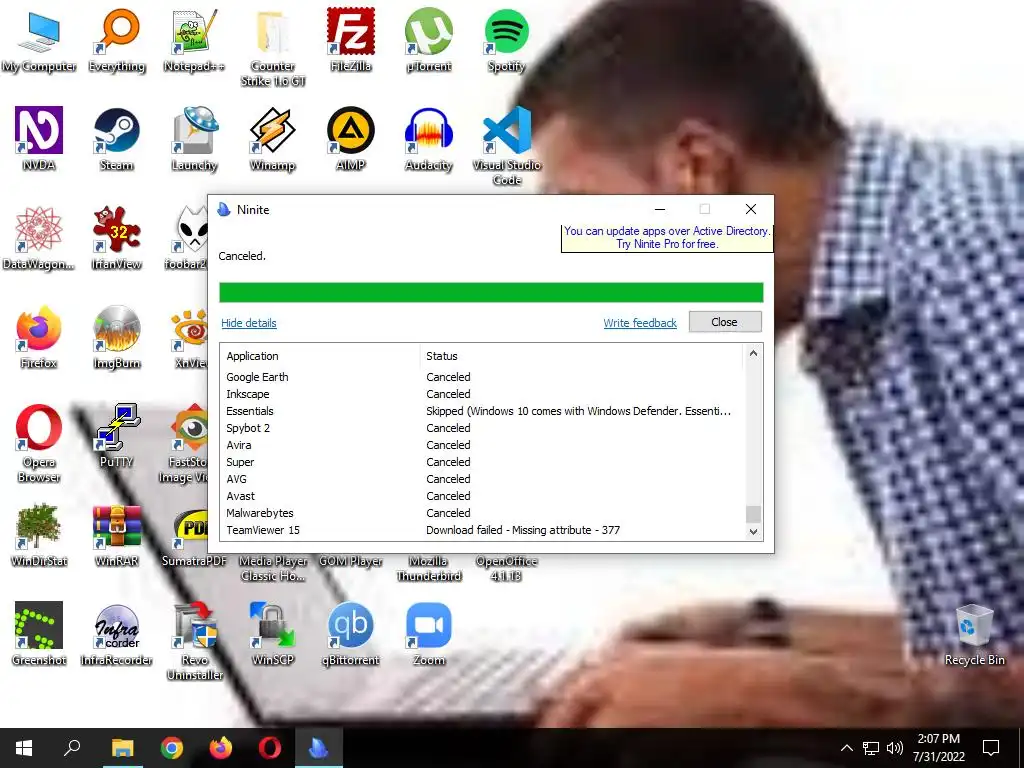Screen dimensions: 1024x768
Task: Select the DataWagon desktop icon
Action: [39, 238]
